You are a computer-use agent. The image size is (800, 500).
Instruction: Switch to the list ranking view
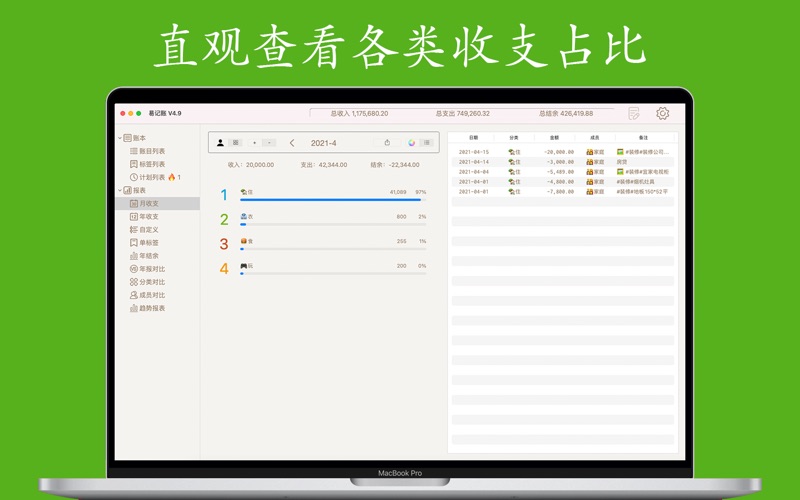[427, 143]
